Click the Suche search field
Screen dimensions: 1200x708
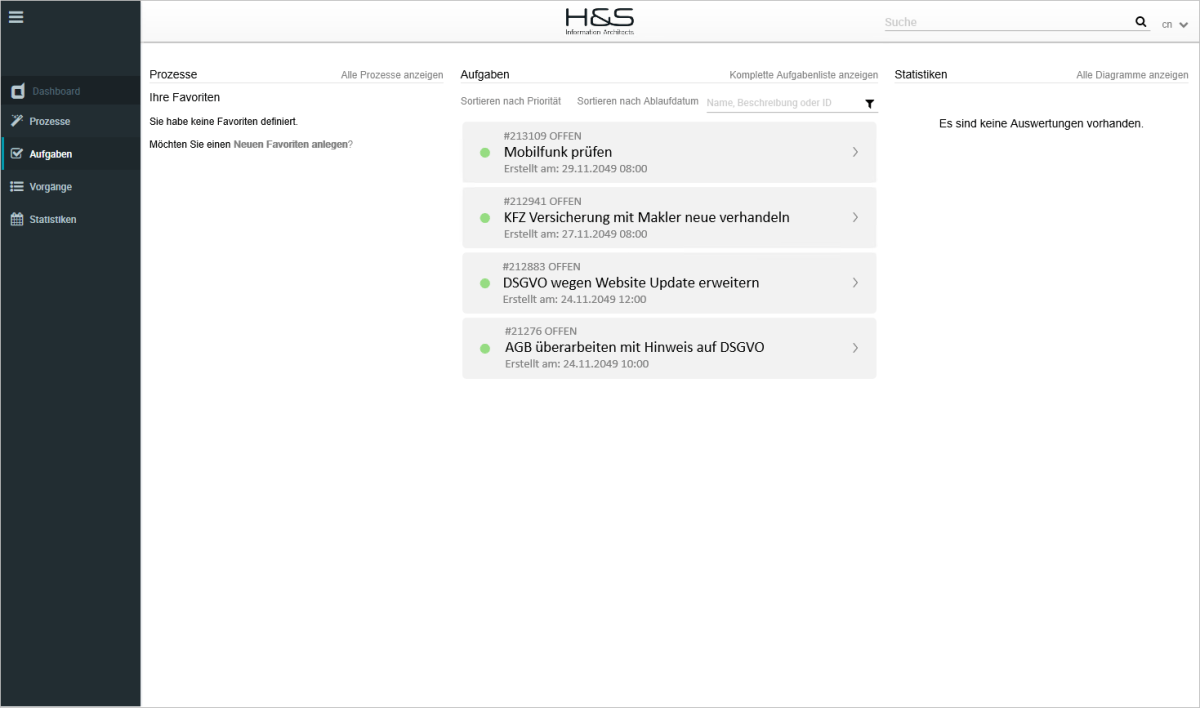[x=1006, y=22]
